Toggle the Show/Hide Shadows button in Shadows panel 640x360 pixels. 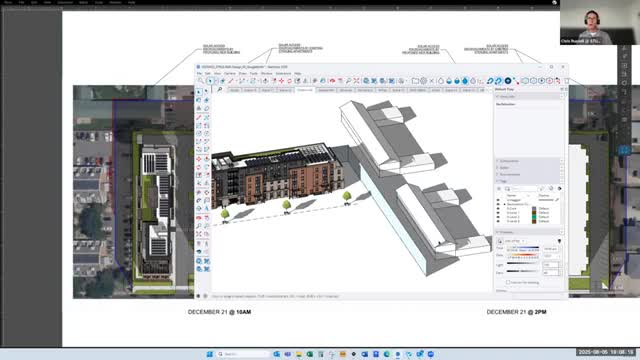[500, 241]
